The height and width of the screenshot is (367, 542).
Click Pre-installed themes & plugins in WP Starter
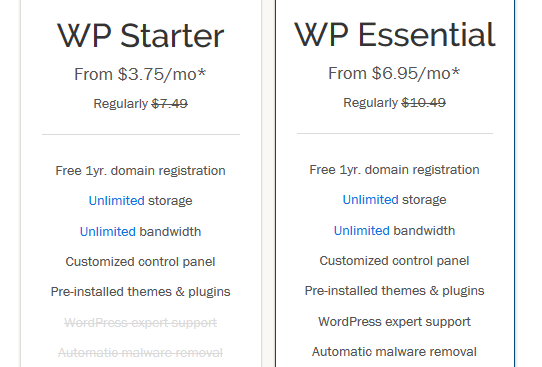tap(140, 292)
